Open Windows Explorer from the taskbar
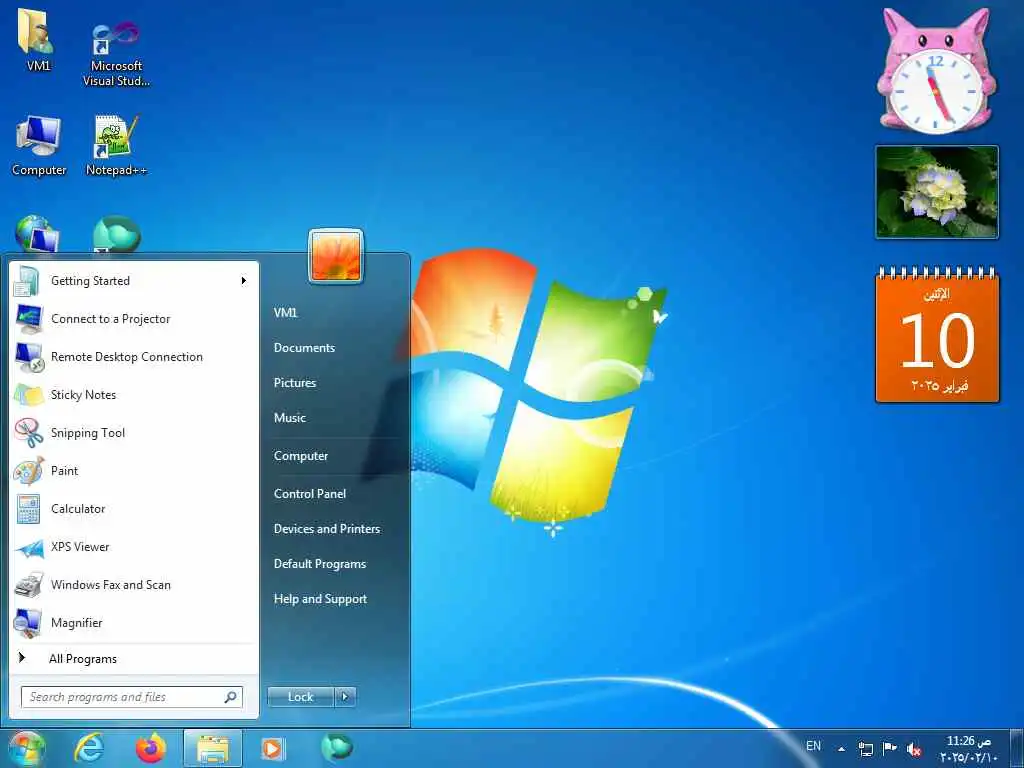 point(212,748)
